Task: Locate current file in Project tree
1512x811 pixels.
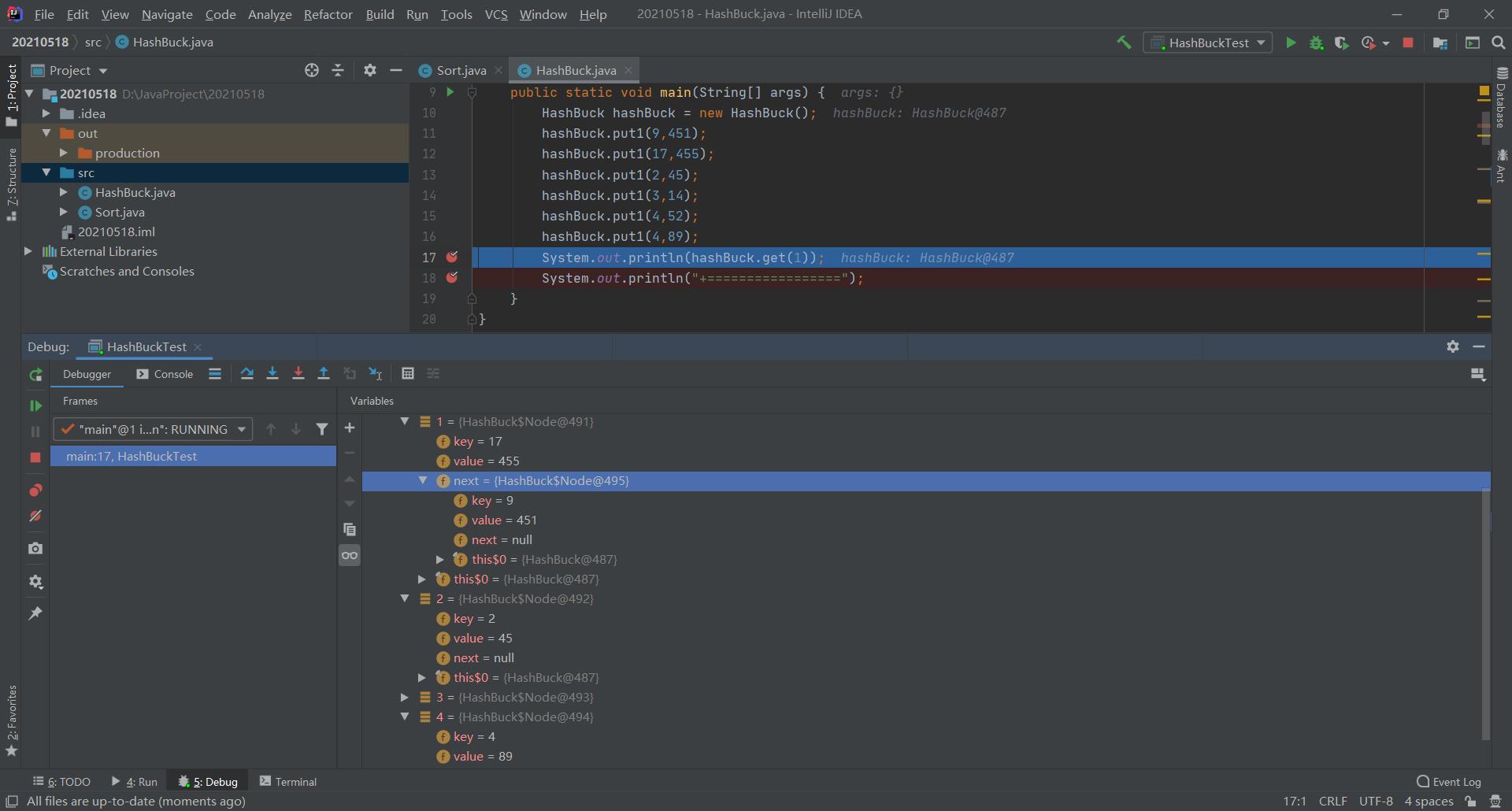Action: point(312,70)
